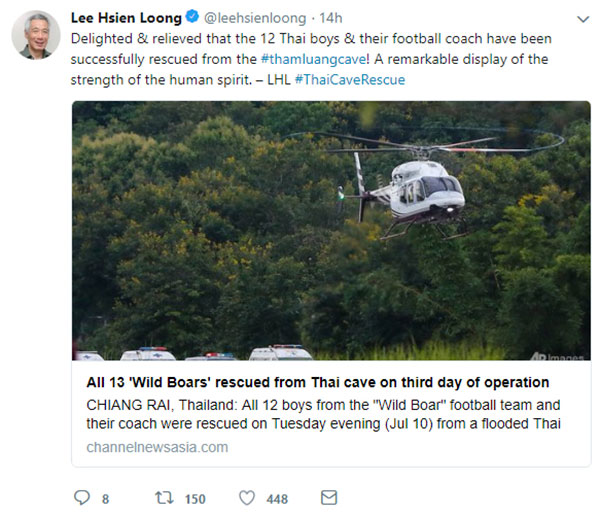Expand the tweet options chevron menu
Image resolution: width=600 pixels, height=515 pixels.
coord(582,18)
